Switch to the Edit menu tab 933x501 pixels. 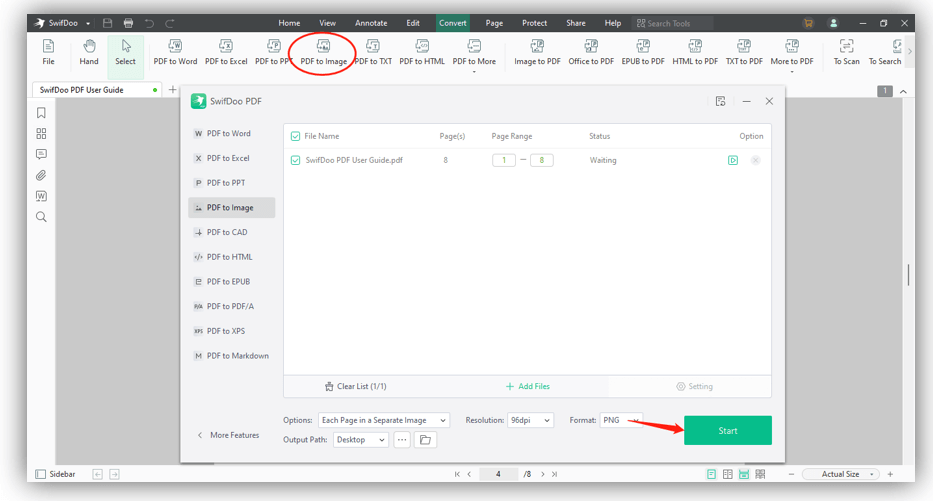413,23
